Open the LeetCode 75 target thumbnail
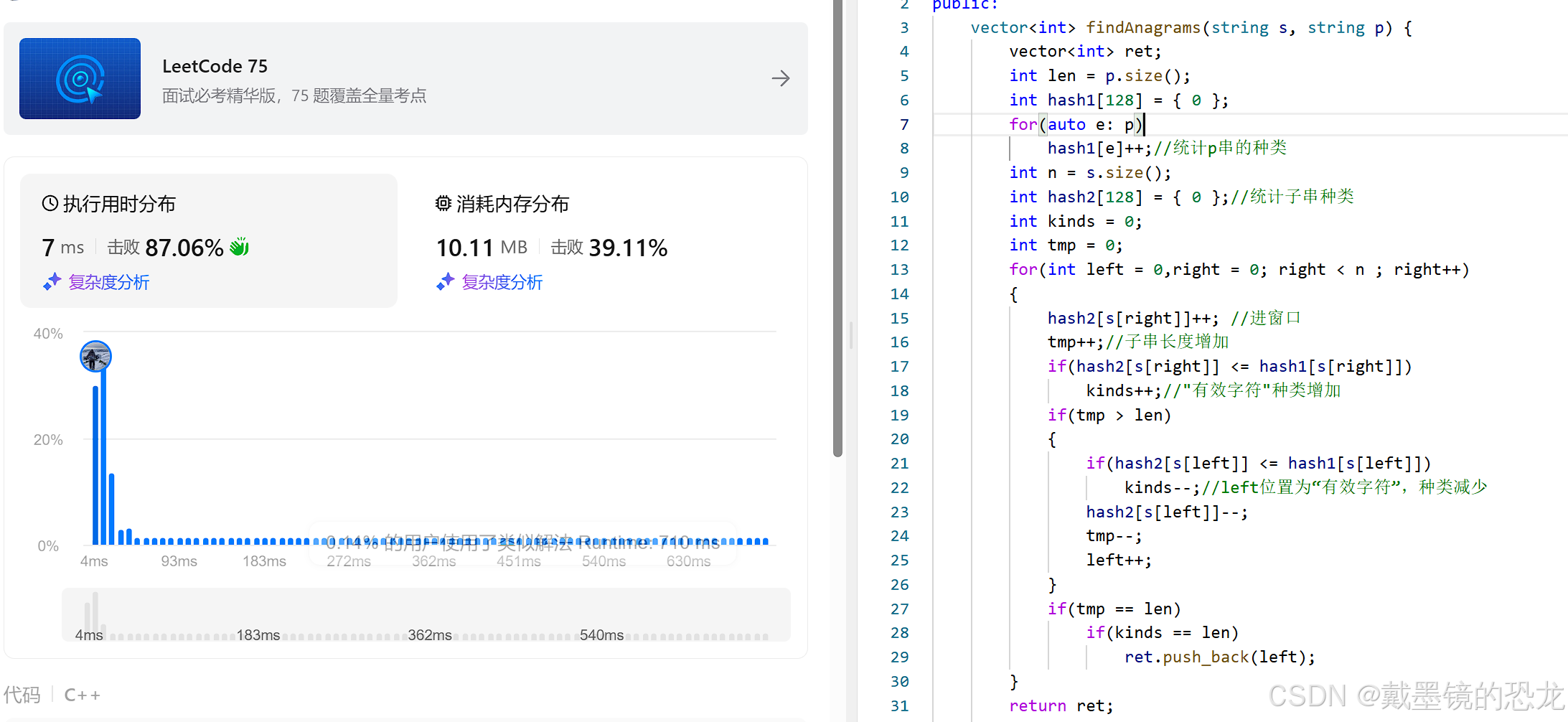The image size is (1568, 722). point(80,78)
